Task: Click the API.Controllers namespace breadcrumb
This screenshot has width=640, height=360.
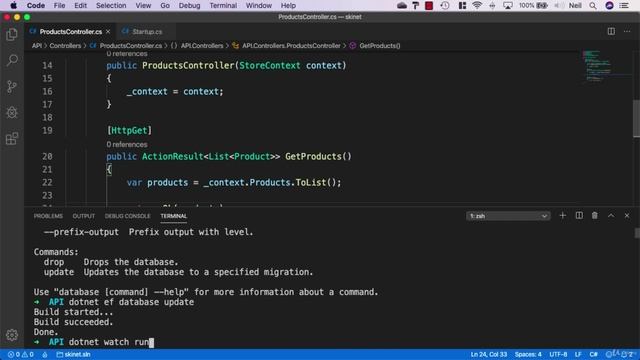Action: click(202, 46)
